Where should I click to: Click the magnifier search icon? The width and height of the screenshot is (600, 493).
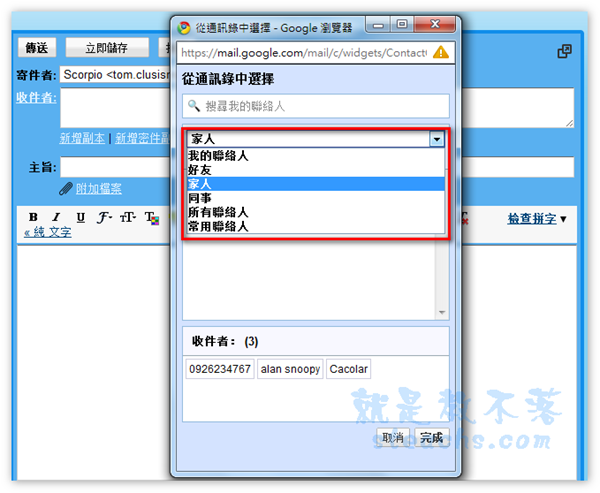coord(194,106)
